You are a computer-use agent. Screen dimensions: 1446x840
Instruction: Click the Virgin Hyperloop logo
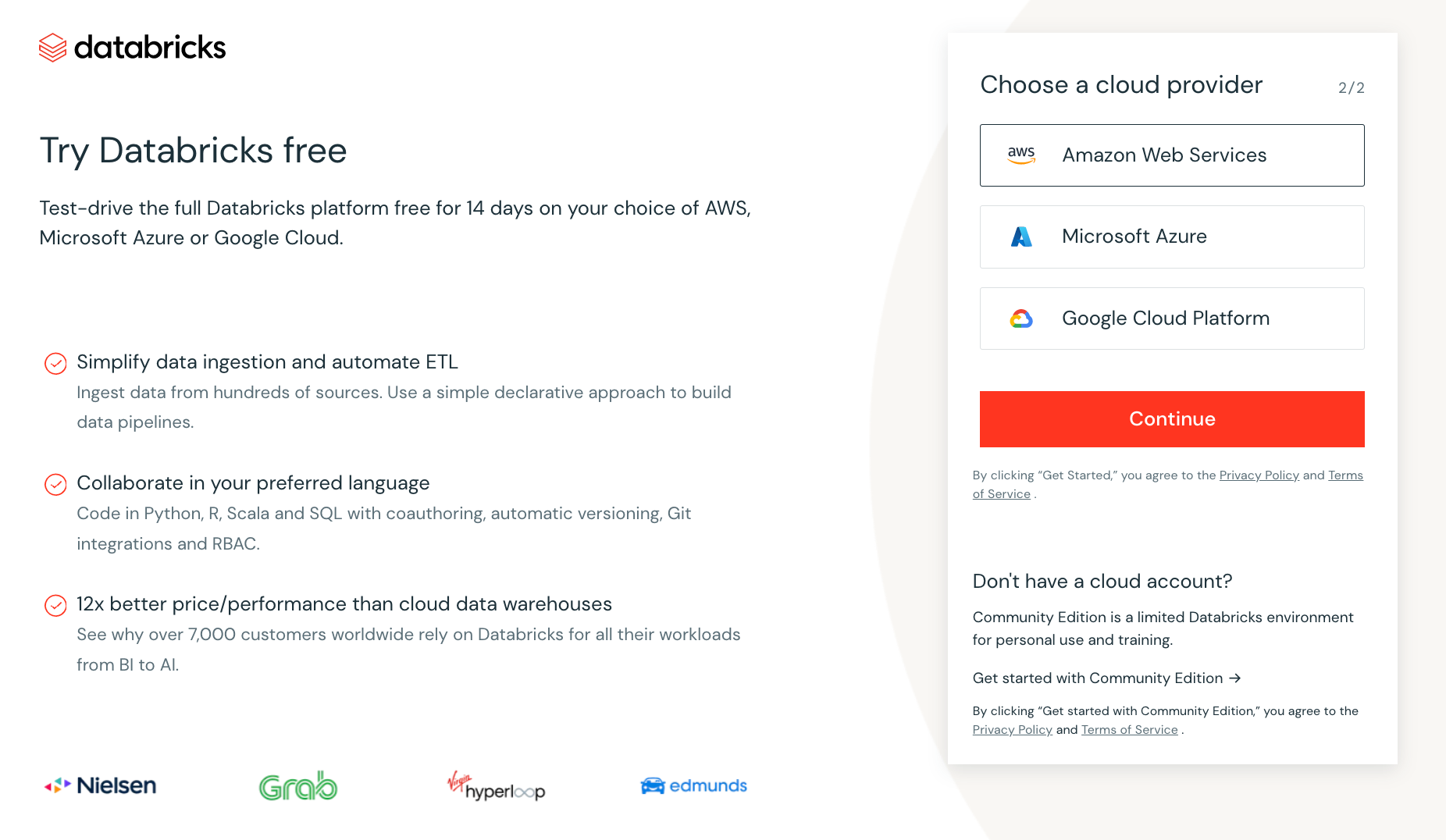pos(496,785)
